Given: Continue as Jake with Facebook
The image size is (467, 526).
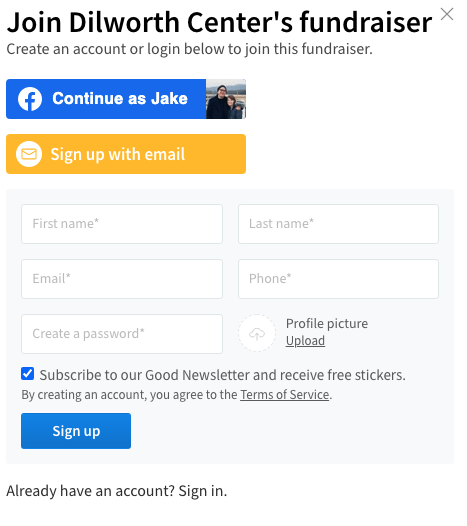Looking at the screenshot, I should pos(126,99).
